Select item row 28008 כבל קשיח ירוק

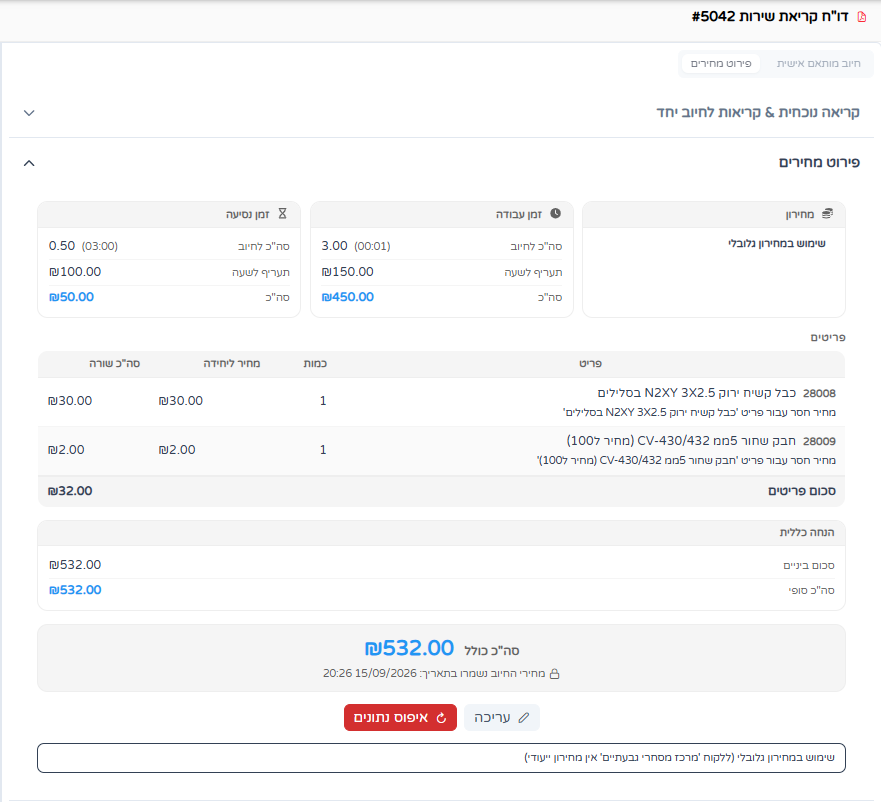pyautogui.click(x=441, y=401)
